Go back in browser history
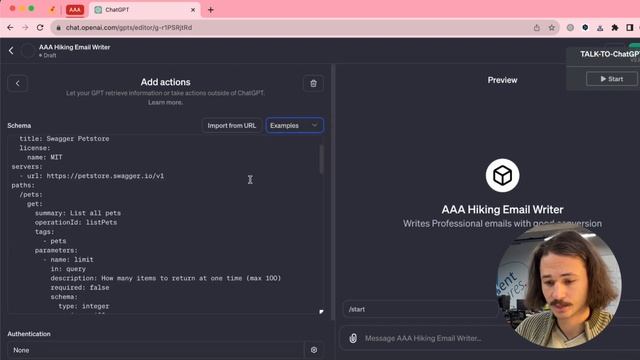This screenshot has width=640, height=360. (x=10, y=27)
